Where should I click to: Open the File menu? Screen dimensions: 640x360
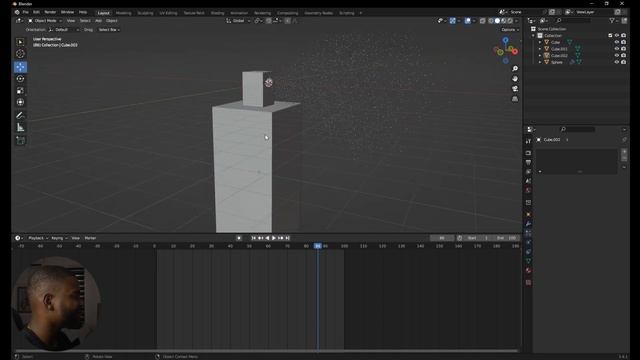coord(26,12)
